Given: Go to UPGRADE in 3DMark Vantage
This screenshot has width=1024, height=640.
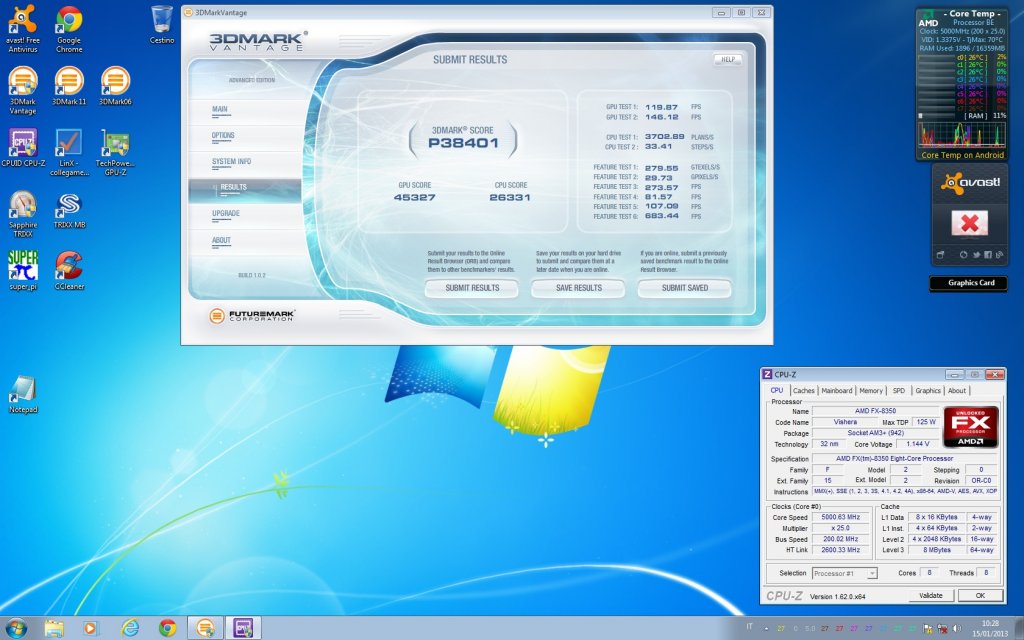Looking at the screenshot, I should click(x=226, y=214).
